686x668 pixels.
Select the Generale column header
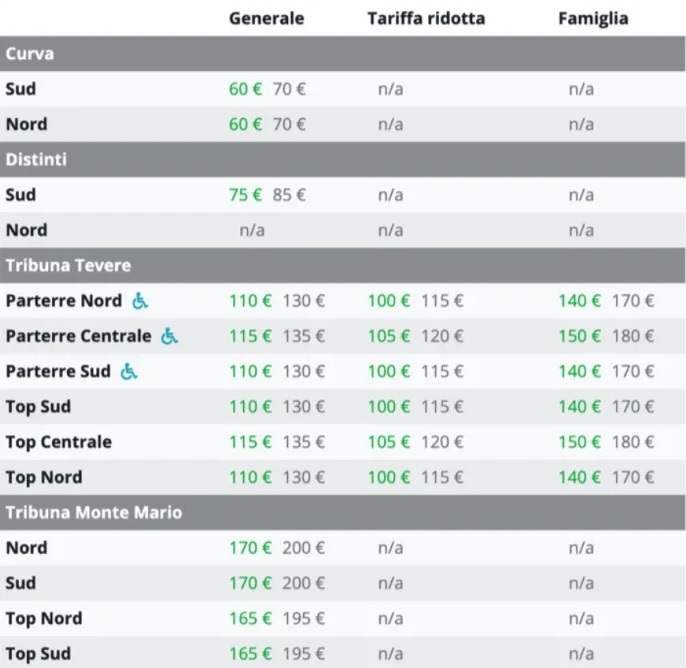(266, 18)
